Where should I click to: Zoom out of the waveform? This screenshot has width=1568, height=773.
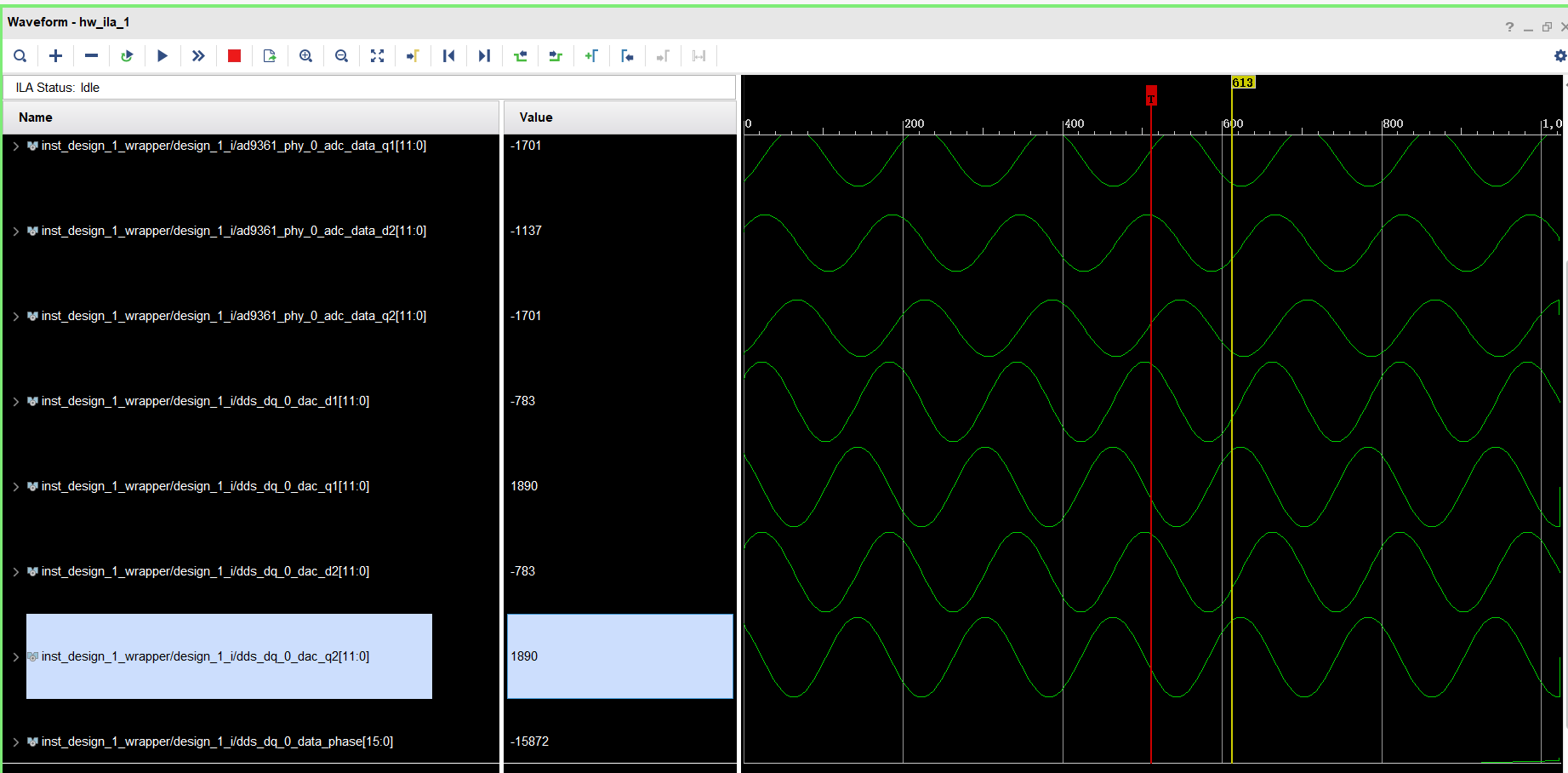tap(341, 56)
